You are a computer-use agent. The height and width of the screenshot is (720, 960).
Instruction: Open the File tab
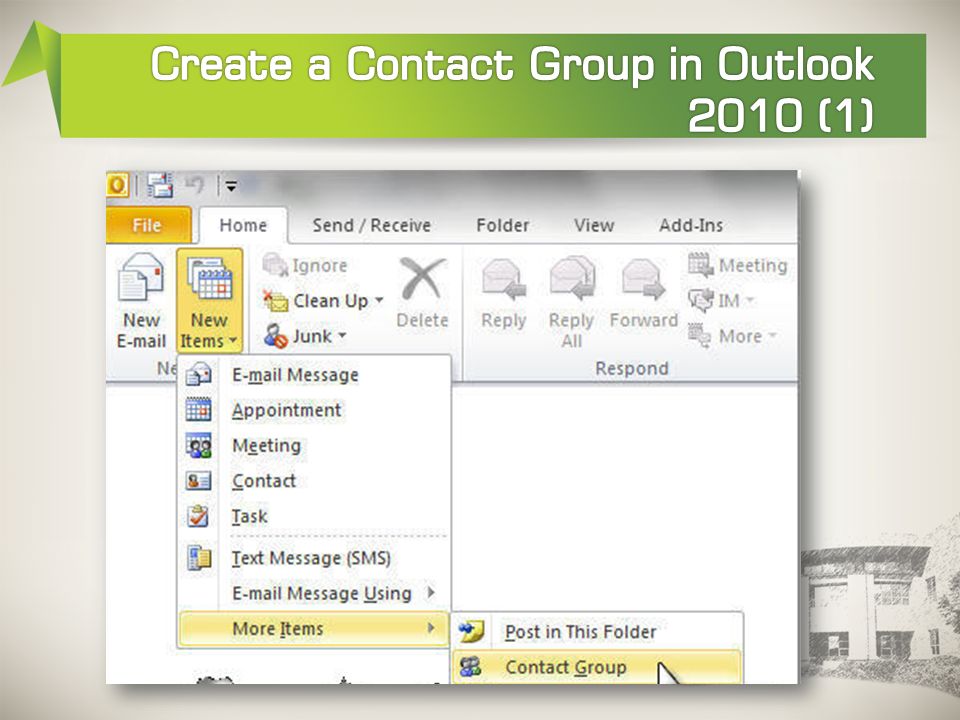tap(148, 225)
